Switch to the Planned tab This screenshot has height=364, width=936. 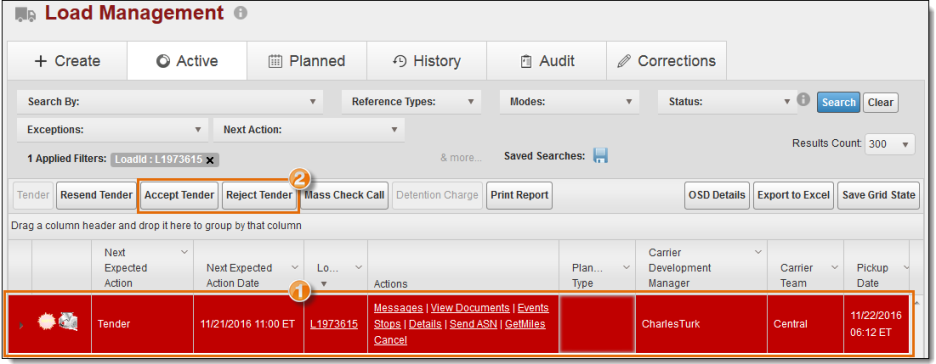[307, 61]
